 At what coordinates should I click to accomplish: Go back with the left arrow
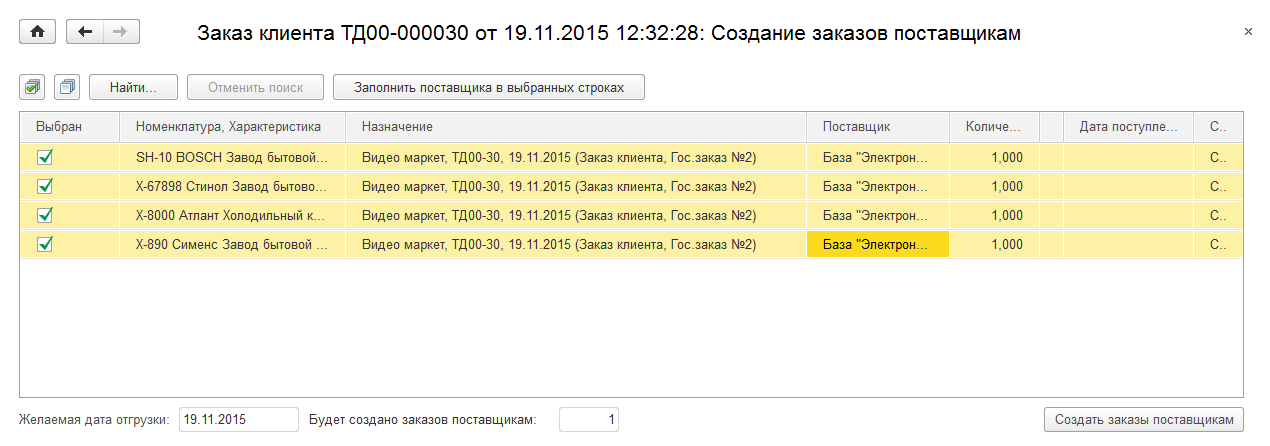pyautogui.click(x=84, y=32)
